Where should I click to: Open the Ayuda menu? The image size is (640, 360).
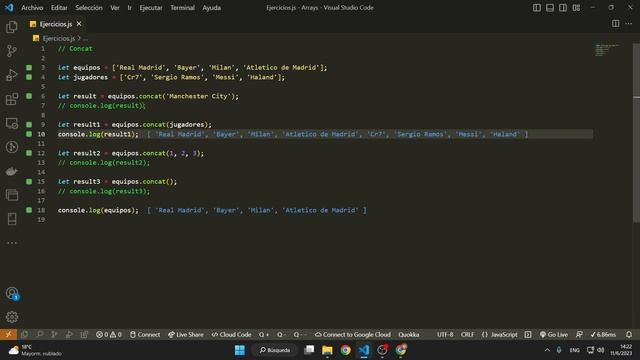pos(211,8)
